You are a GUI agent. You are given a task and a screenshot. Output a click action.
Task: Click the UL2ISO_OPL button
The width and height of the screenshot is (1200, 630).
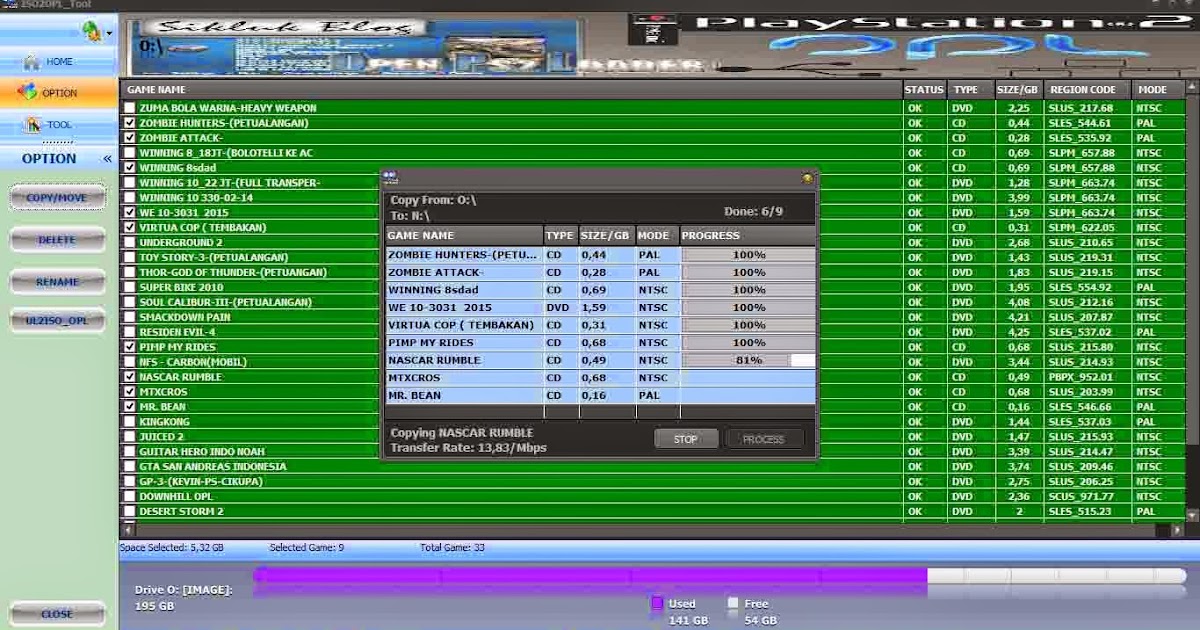pos(57,321)
